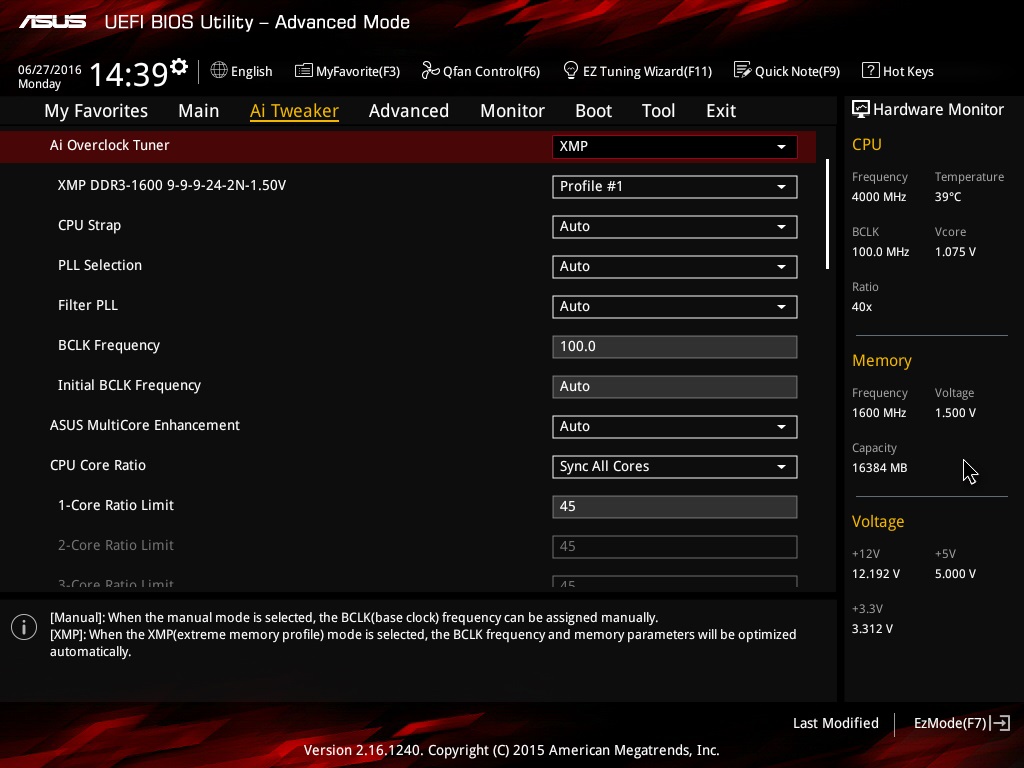Open the My Favorites tab
This screenshot has width=1024, height=768.
[96, 111]
